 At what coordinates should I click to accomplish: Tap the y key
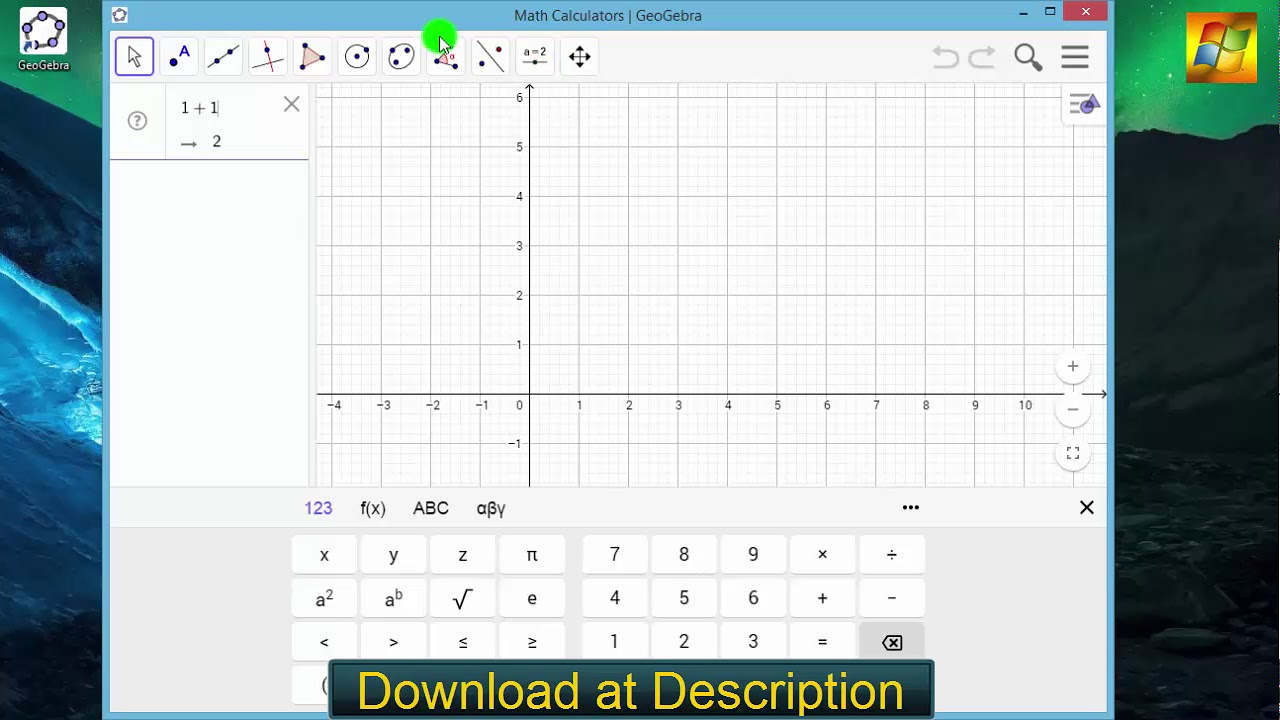(x=393, y=555)
